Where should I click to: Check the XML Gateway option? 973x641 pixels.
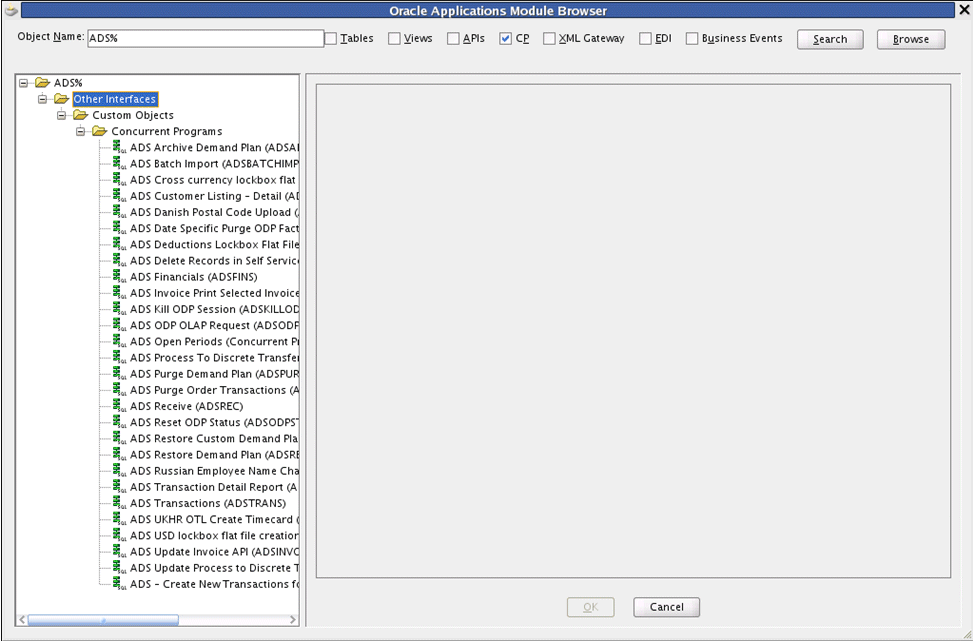[549, 38]
